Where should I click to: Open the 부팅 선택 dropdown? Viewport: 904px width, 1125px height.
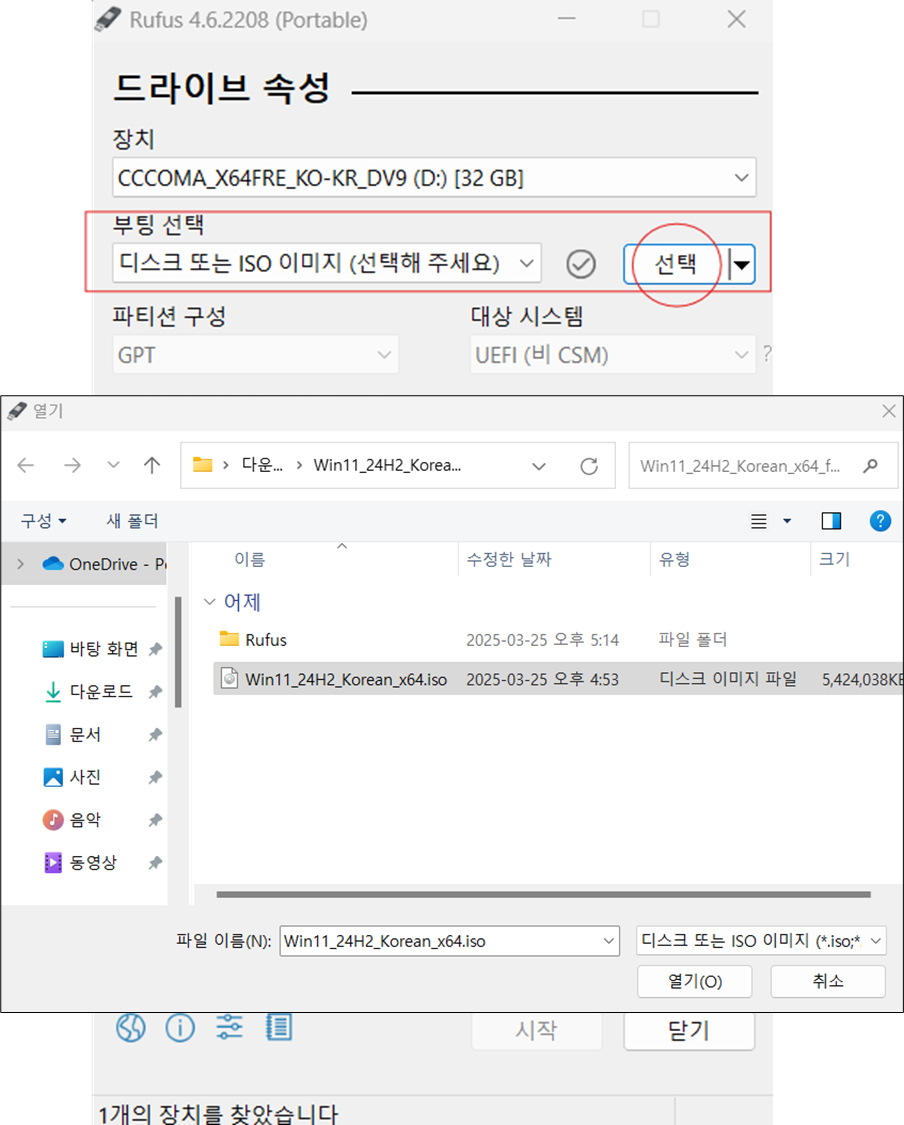[x=327, y=263]
